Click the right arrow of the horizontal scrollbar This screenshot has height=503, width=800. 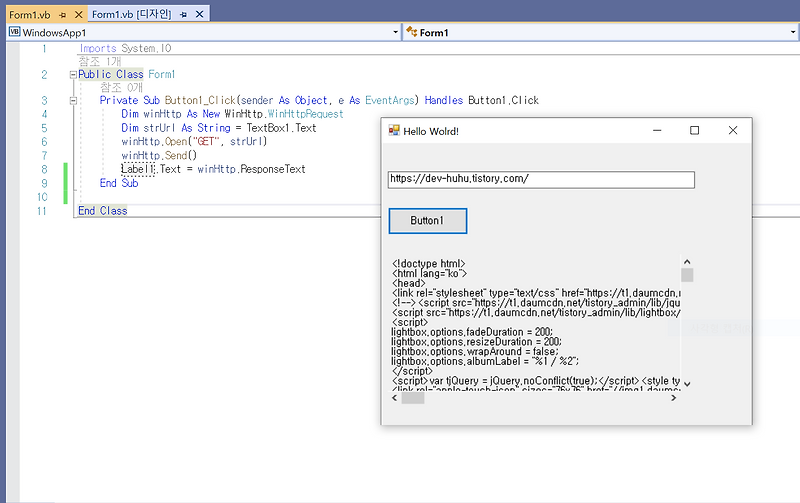point(673,398)
